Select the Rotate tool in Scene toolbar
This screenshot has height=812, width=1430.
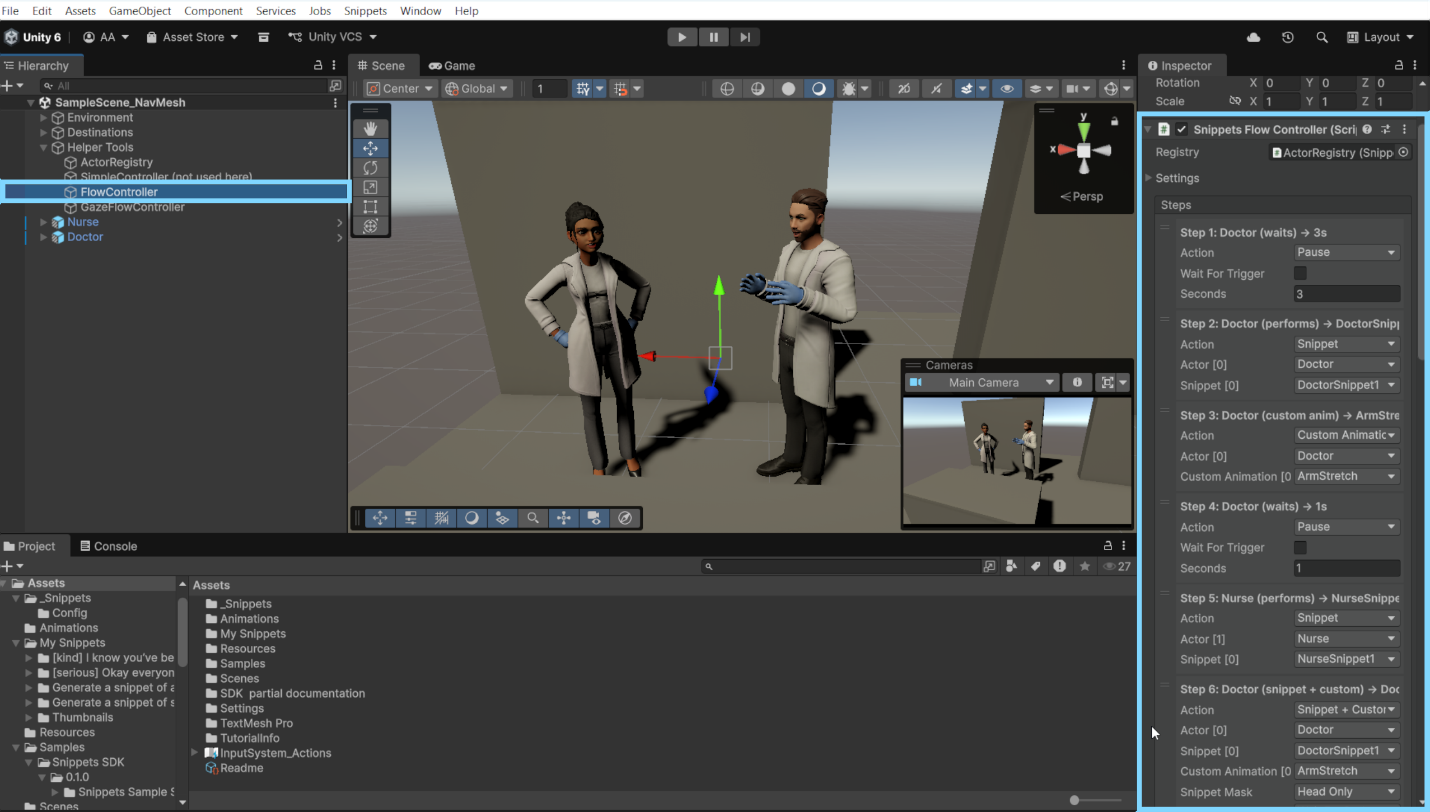370,167
